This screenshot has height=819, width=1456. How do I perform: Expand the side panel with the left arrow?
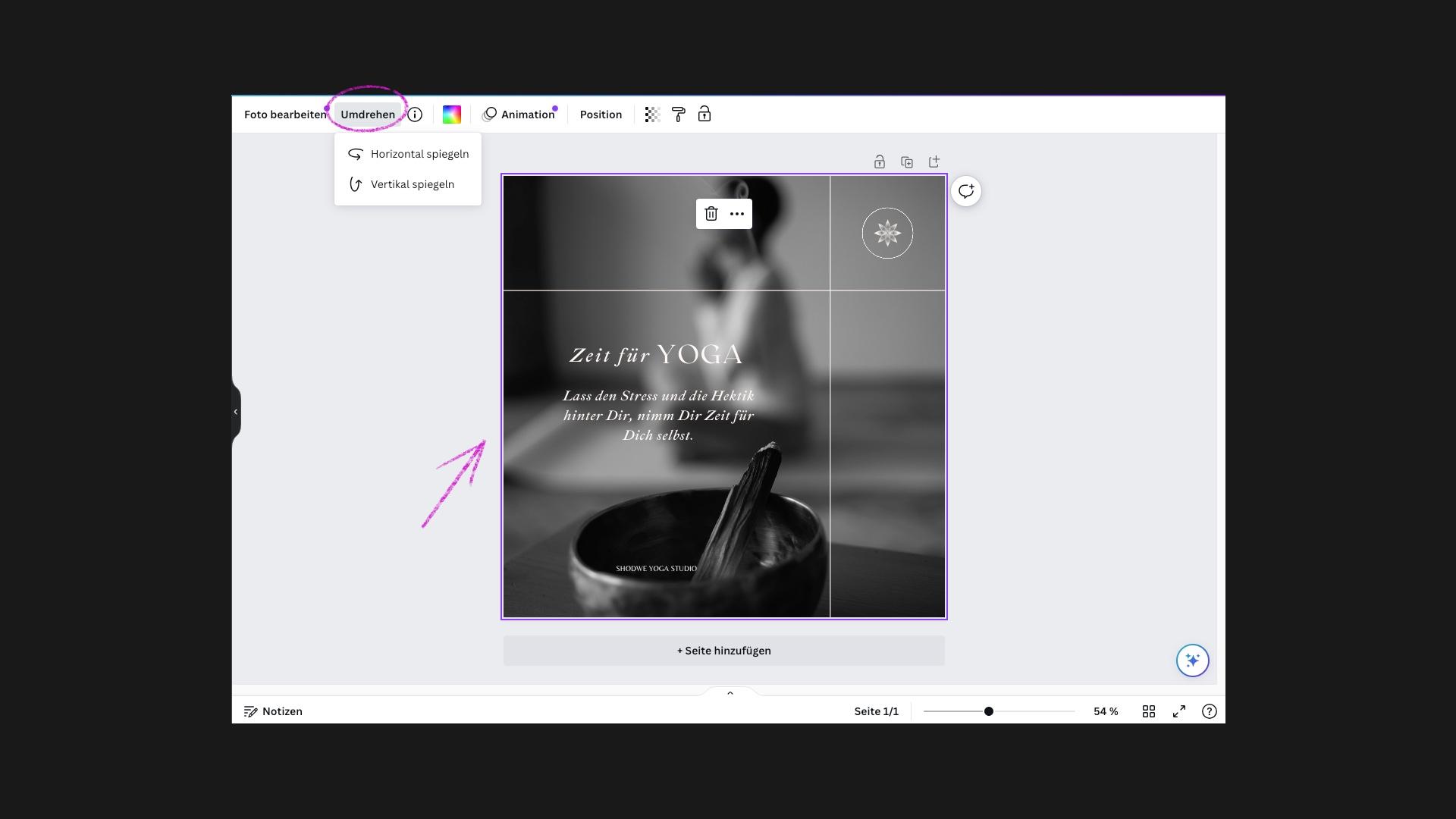click(236, 412)
